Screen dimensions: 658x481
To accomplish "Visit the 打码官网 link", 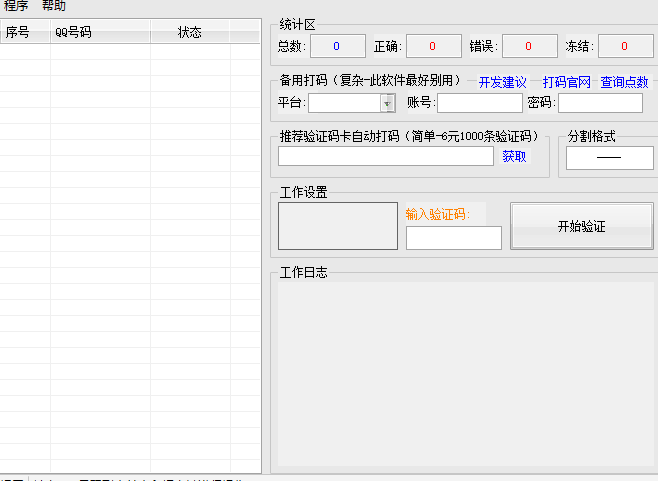I will 567,82.
